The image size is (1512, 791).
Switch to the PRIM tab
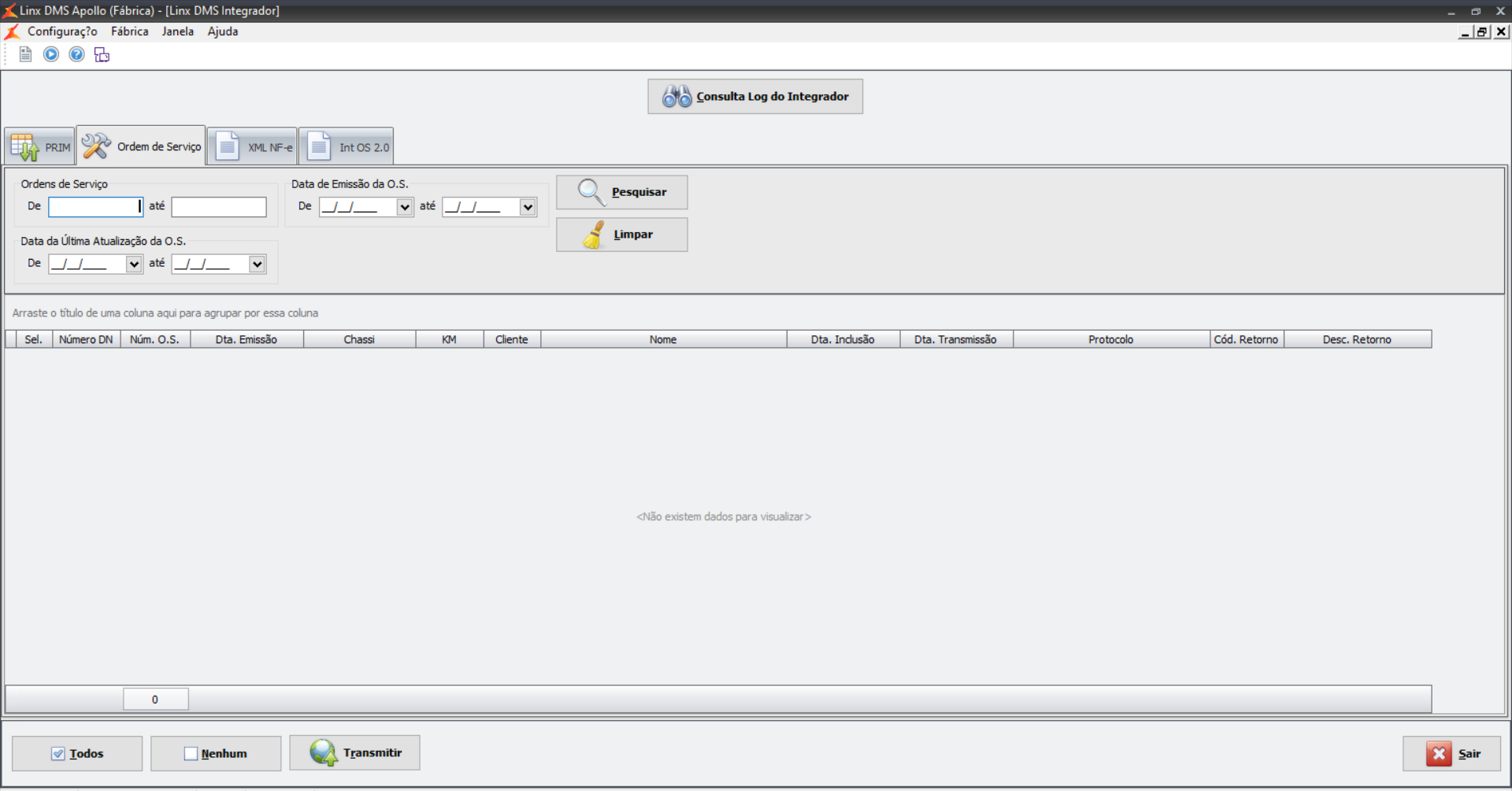tap(40, 146)
